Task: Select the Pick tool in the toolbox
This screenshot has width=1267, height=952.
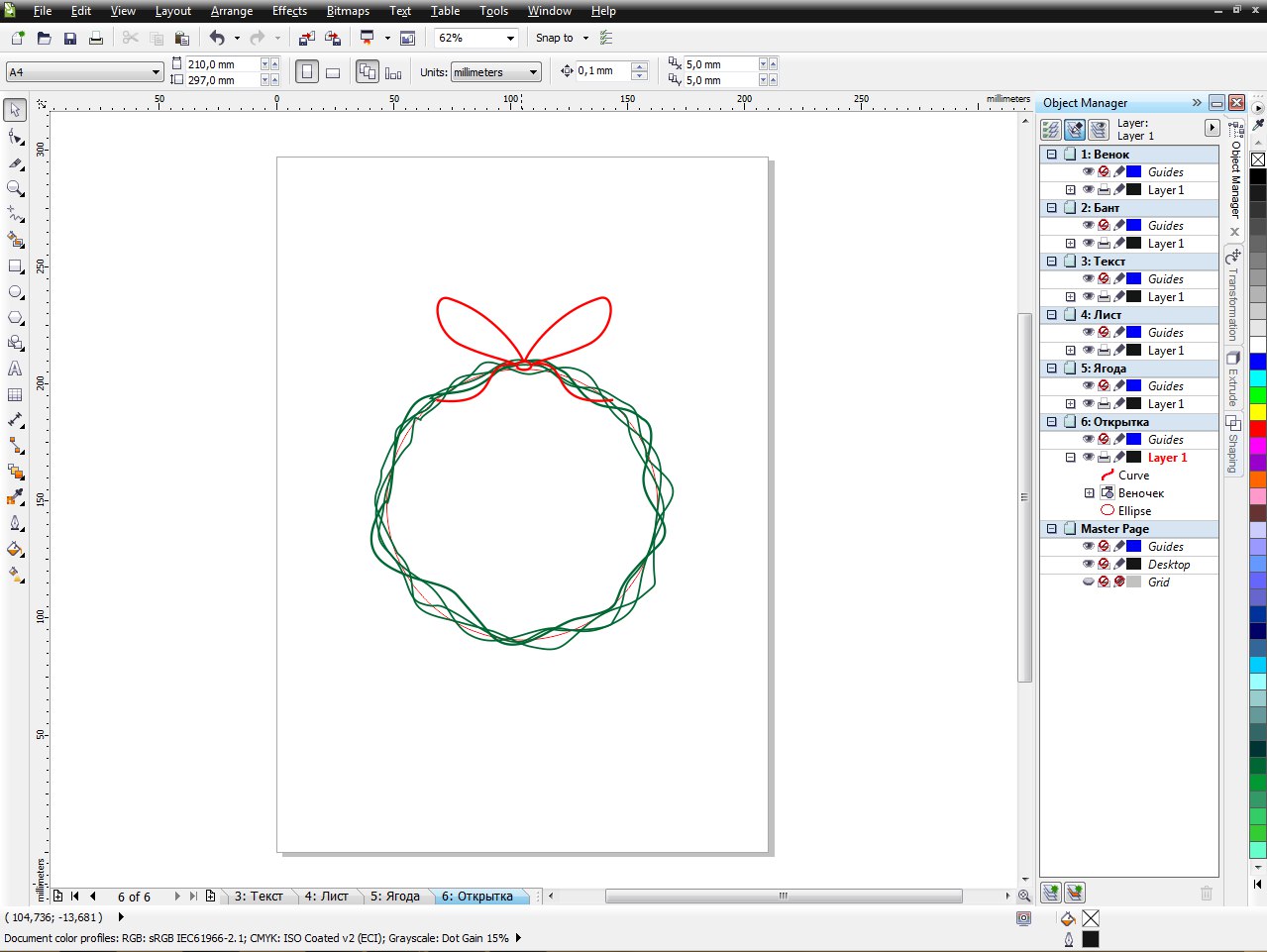Action: [x=15, y=110]
